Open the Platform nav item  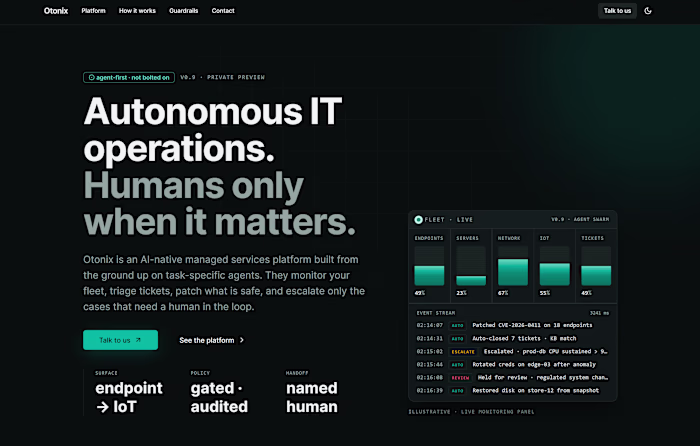click(x=93, y=11)
